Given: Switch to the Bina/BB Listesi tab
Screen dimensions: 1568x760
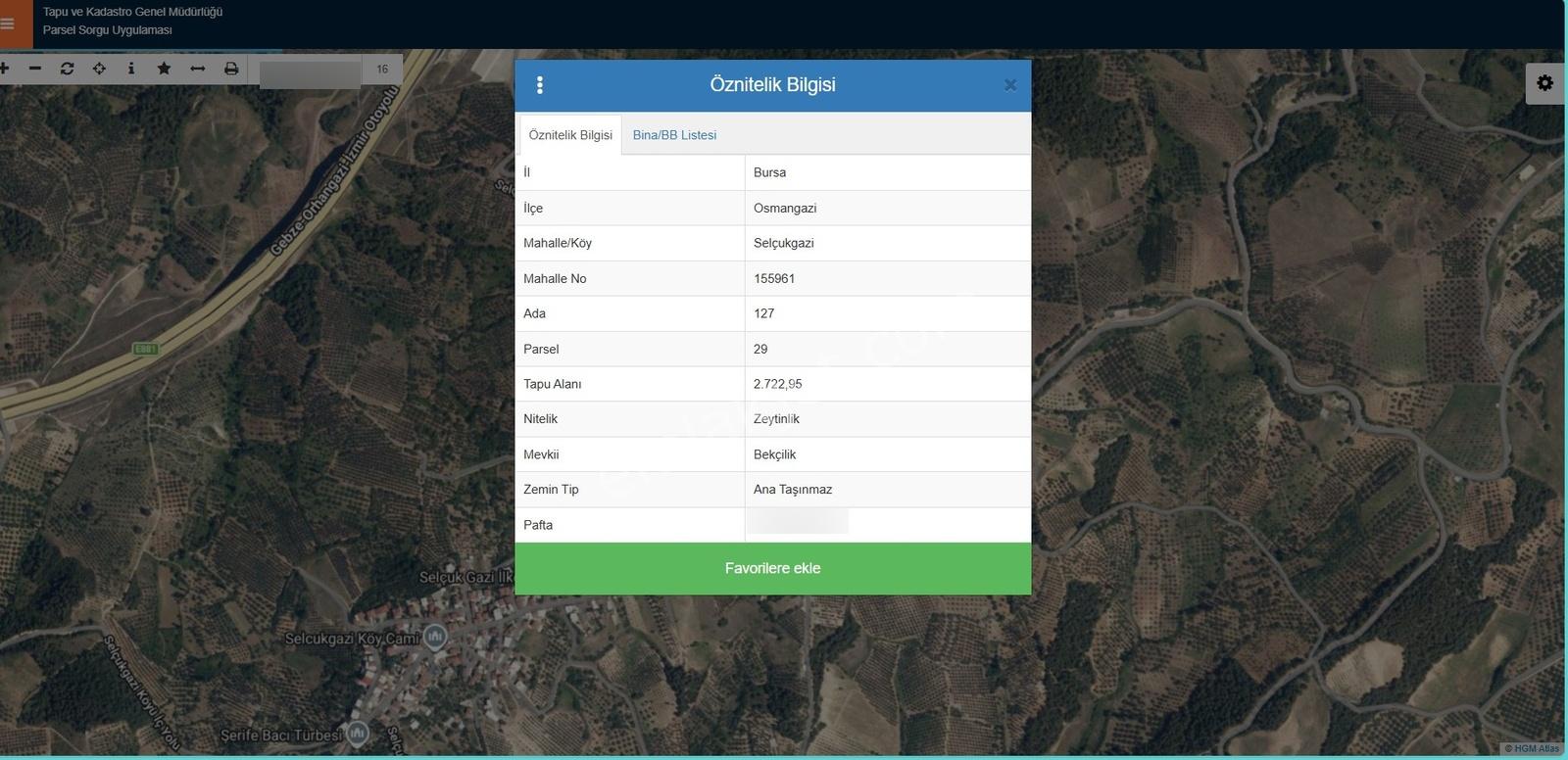Looking at the screenshot, I should (674, 135).
